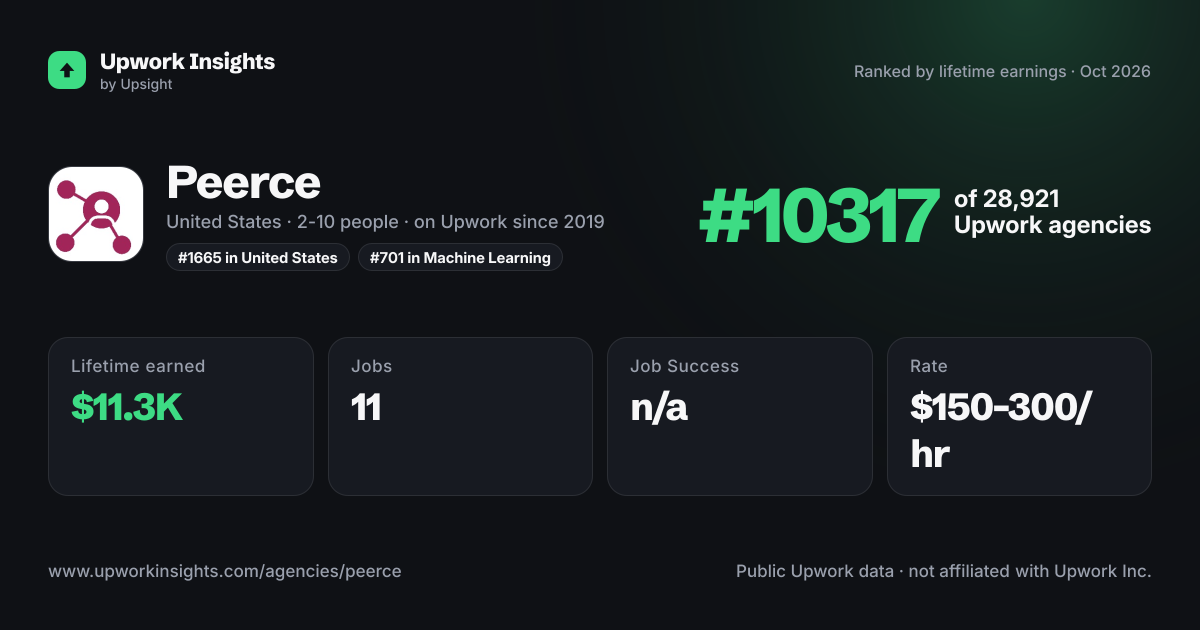Click the 'United States · 2-10 people' details line
Image resolution: width=1200 pixels, height=630 pixels.
pyautogui.click(x=385, y=221)
